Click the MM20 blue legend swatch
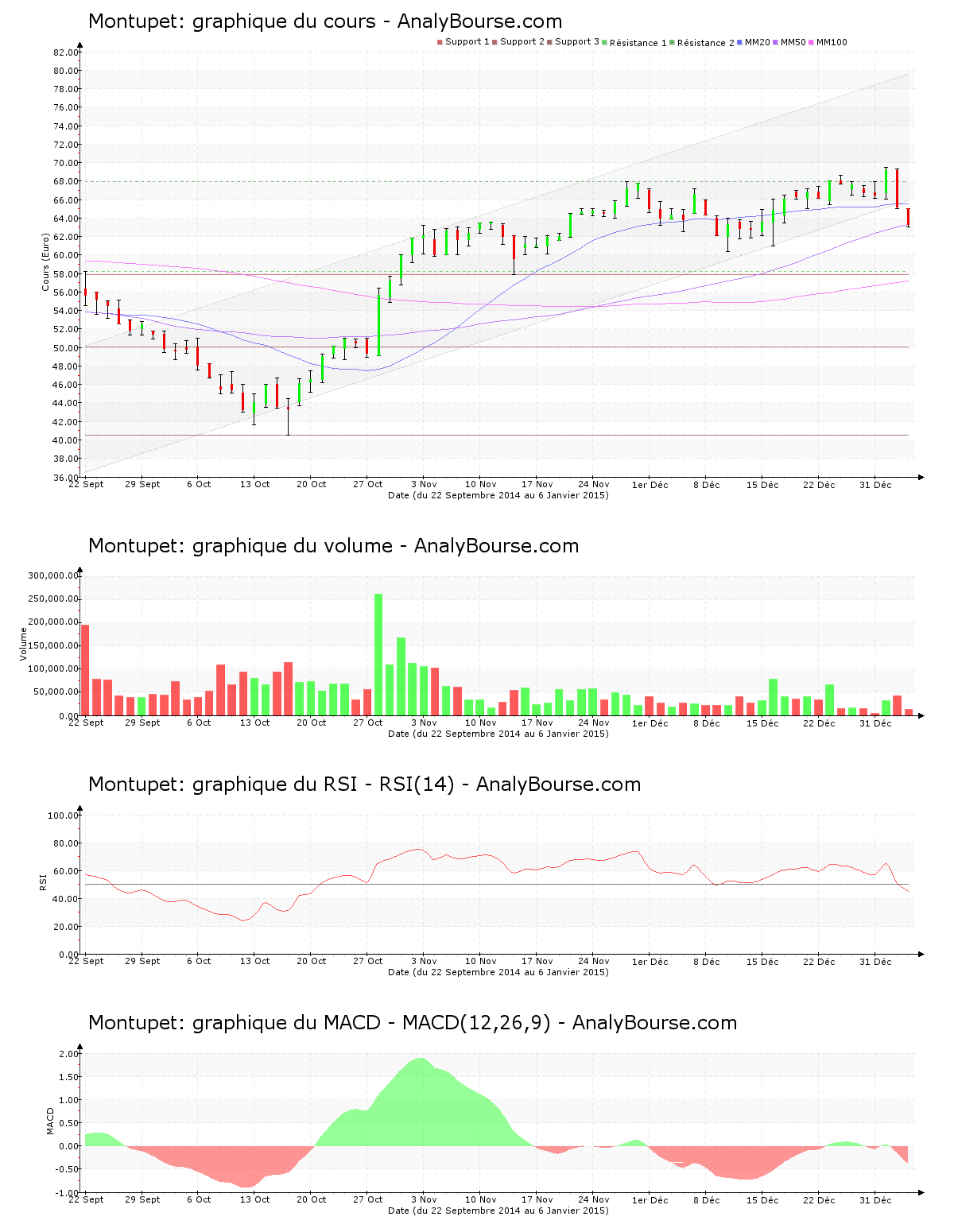Image resolution: width=954 pixels, height=1232 pixels. coord(740,42)
